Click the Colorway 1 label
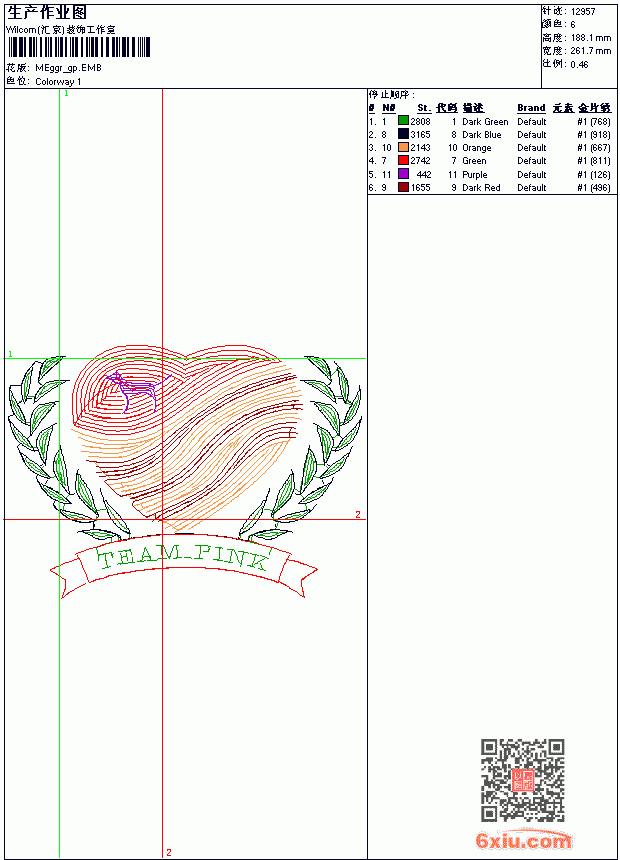The image size is (620, 860). click(58, 82)
